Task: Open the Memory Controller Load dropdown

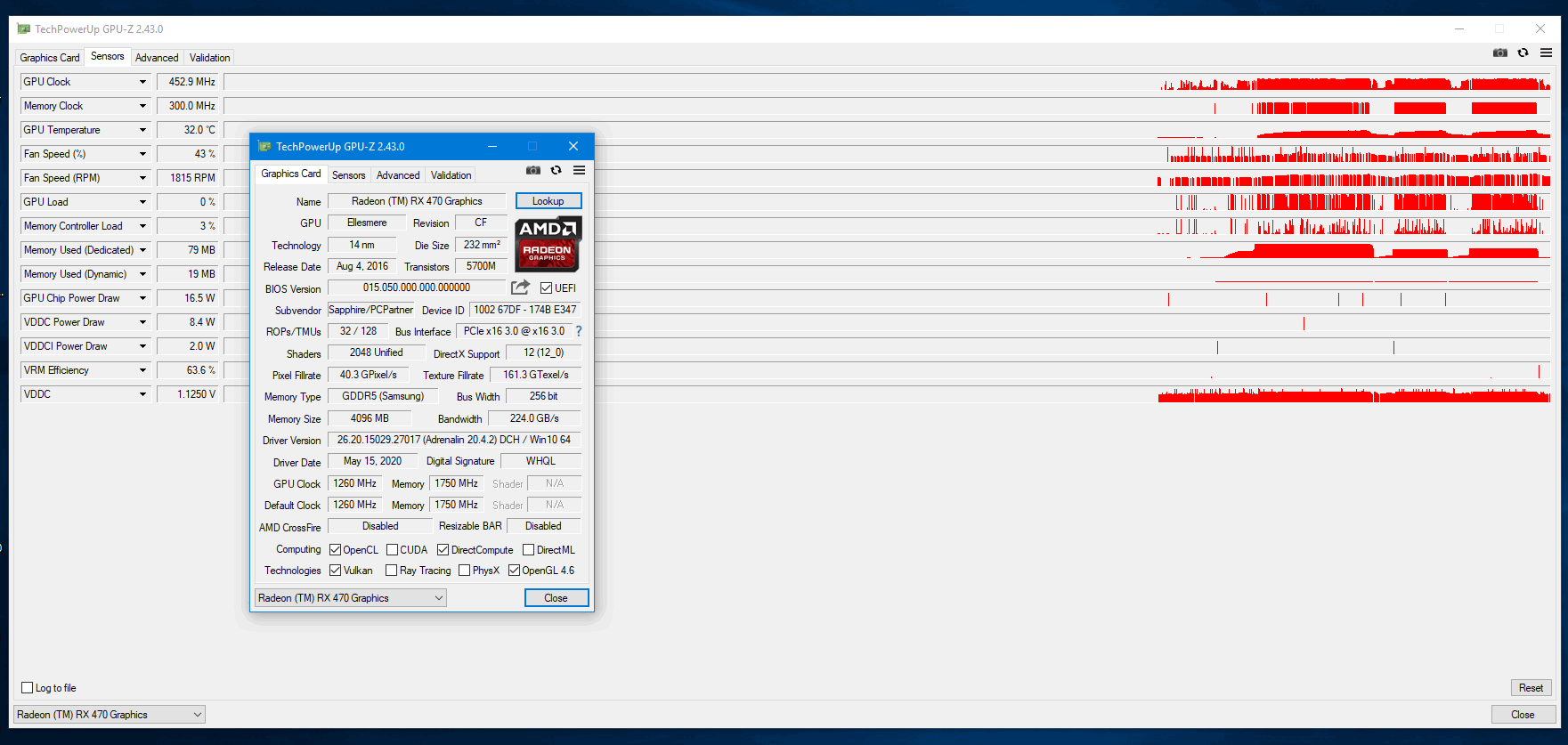Action: pyautogui.click(x=142, y=226)
